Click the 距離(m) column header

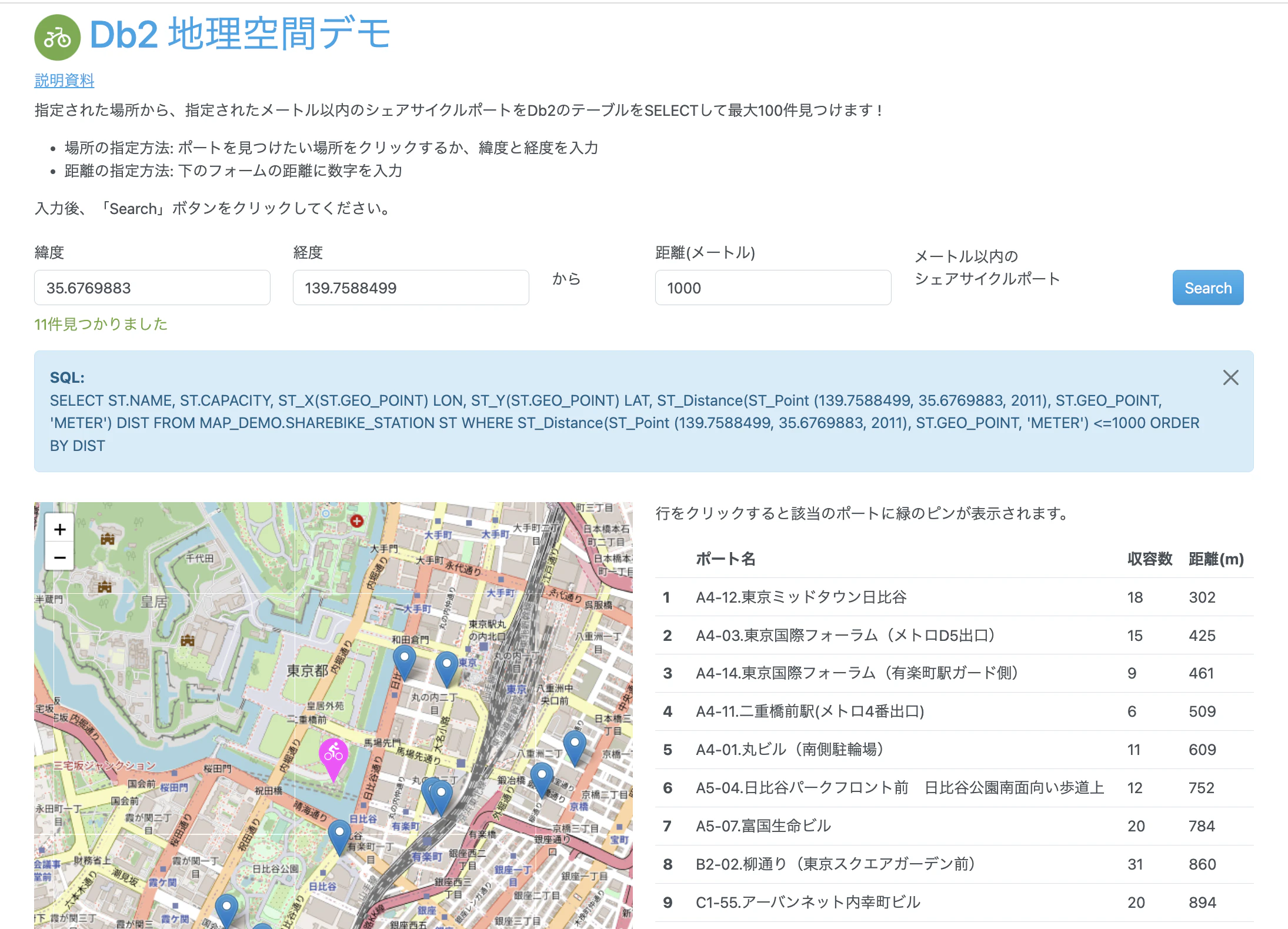(x=1216, y=559)
